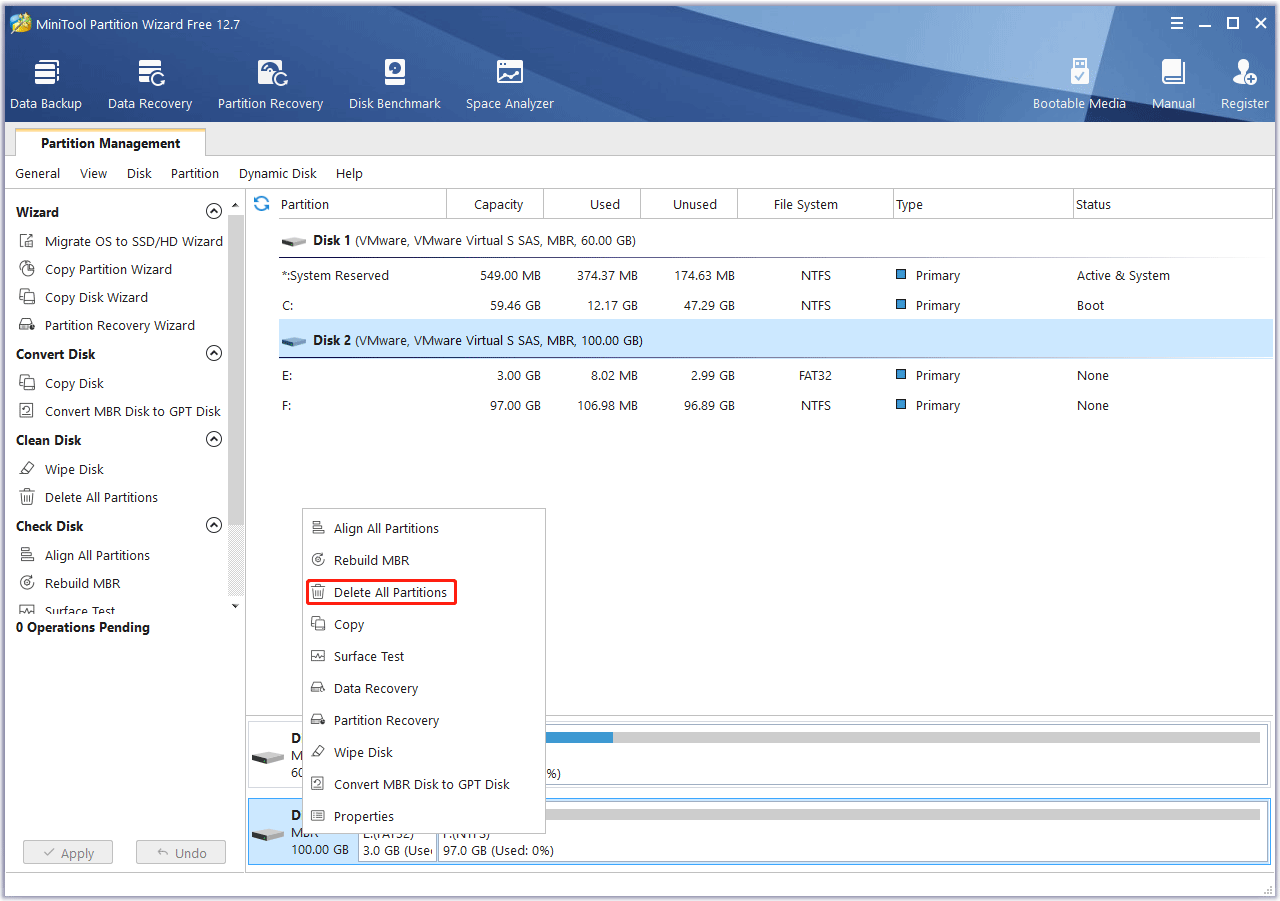
Task: Select the C: partition row
Action: point(775,305)
